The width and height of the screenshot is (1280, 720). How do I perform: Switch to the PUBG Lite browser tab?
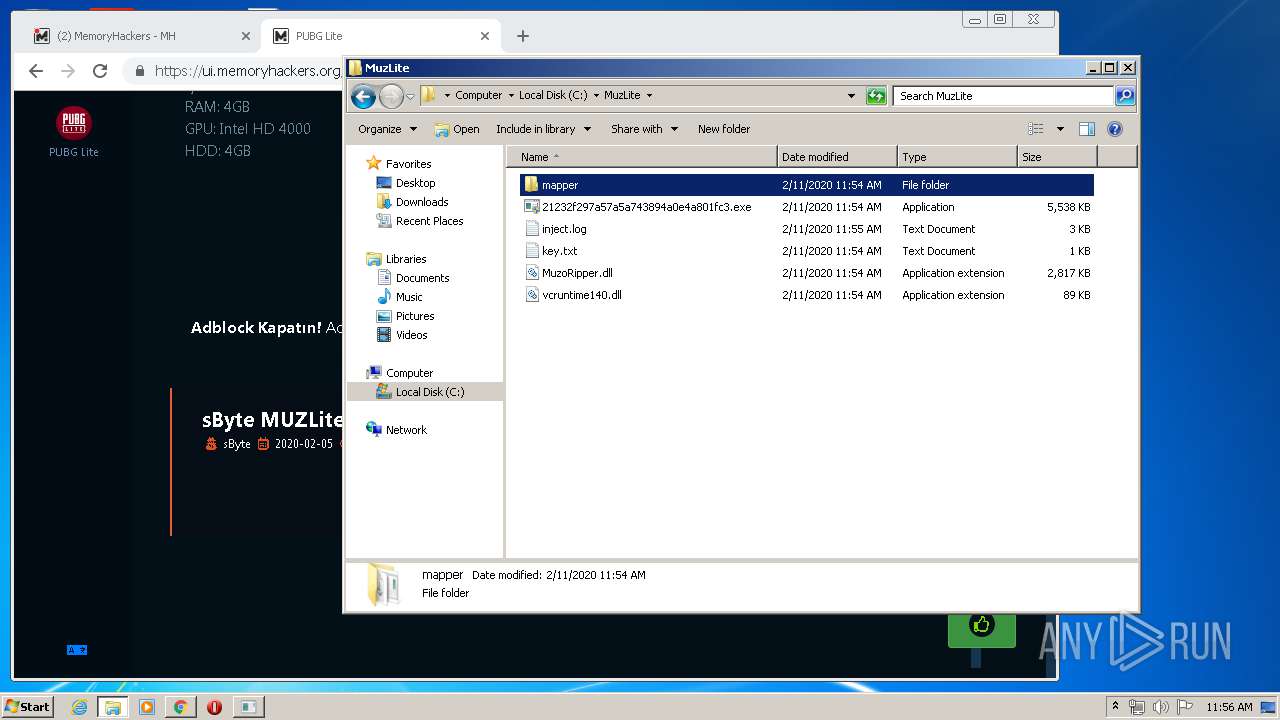pyautogui.click(x=380, y=36)
